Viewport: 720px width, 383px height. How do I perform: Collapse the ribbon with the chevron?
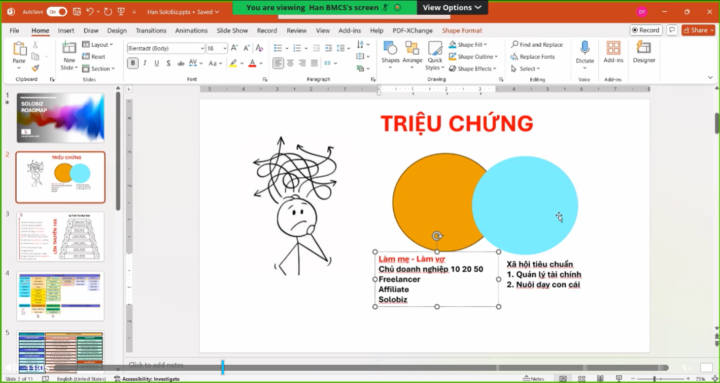[710, 78]
